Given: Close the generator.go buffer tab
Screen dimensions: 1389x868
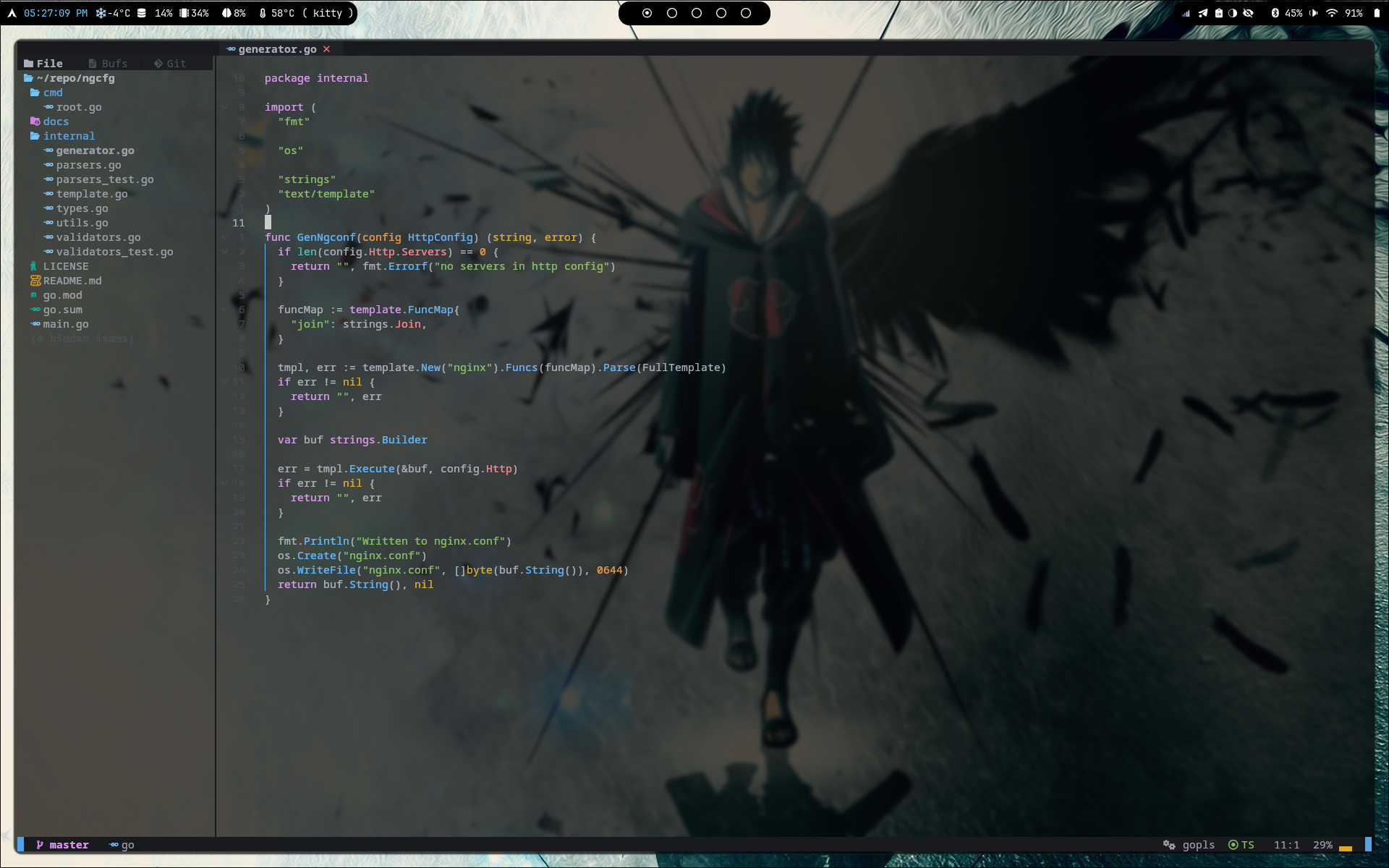Looking at the screenshot, I should click(x=327, y=48).
